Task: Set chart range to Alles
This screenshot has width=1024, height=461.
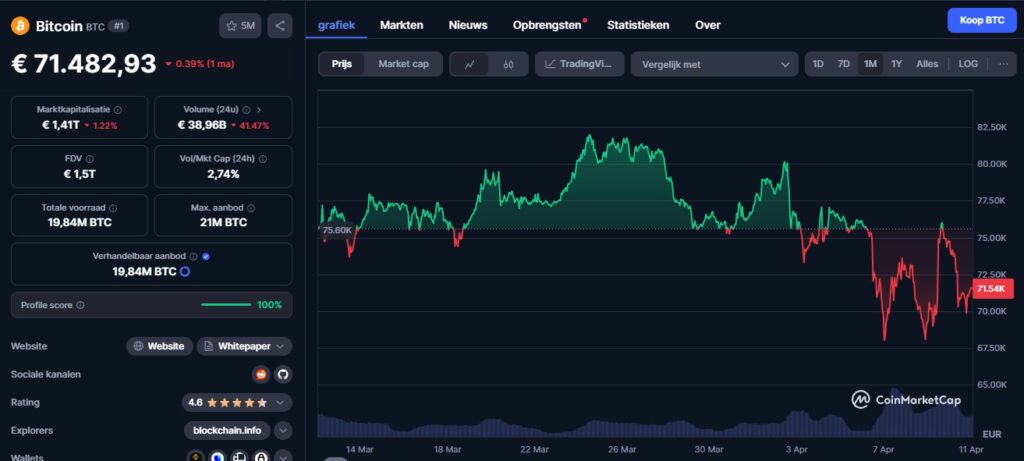Action: (x=927, y=64)
